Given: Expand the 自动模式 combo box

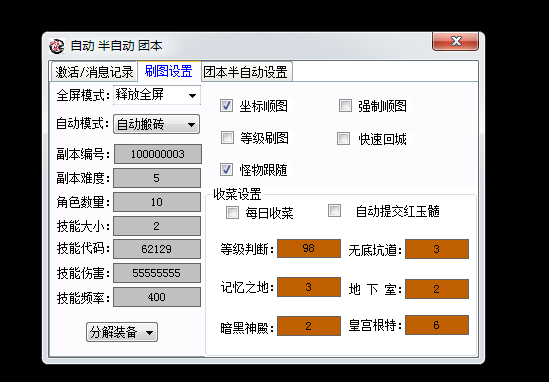Looking at the screenshot, I should click(157, 124).
